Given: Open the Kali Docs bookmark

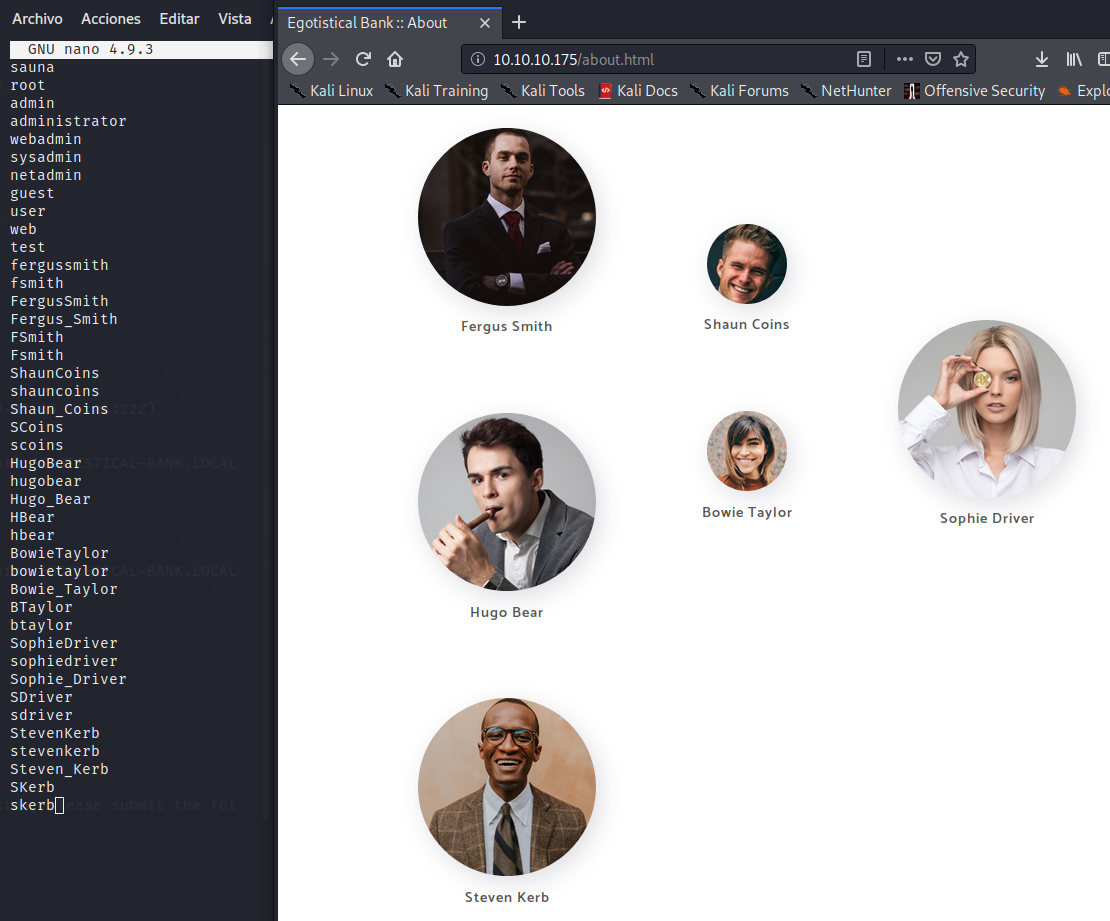Looking at the screenshot, I should coord(638,91).
